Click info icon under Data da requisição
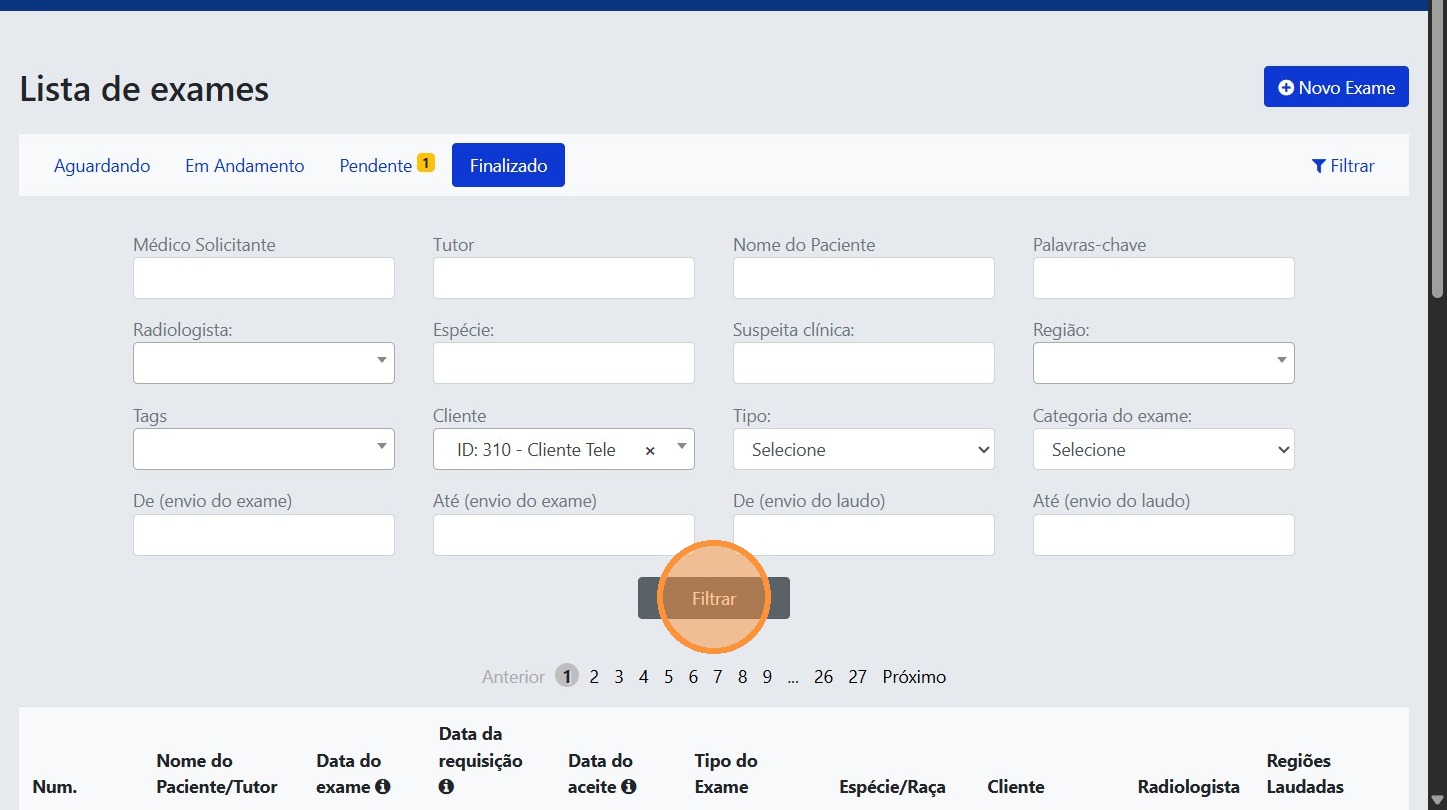Screen dimensions: 1447x810 pos(446,787)
